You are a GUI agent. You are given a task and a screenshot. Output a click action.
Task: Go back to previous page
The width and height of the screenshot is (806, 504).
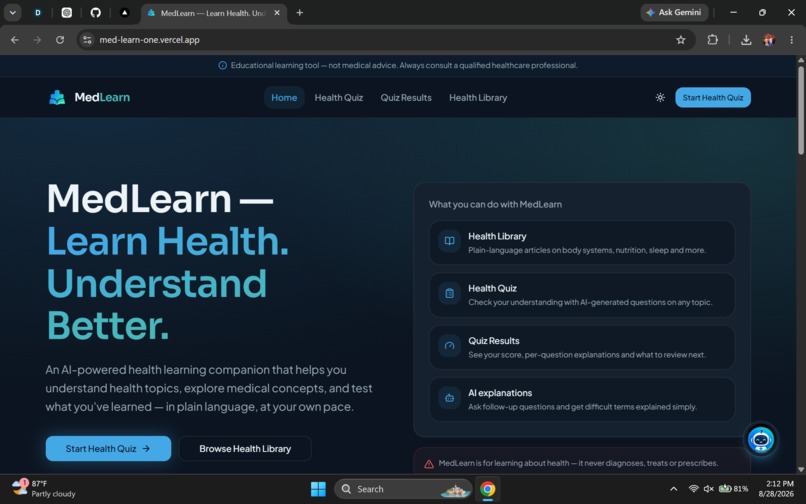[x=15, y=40]
